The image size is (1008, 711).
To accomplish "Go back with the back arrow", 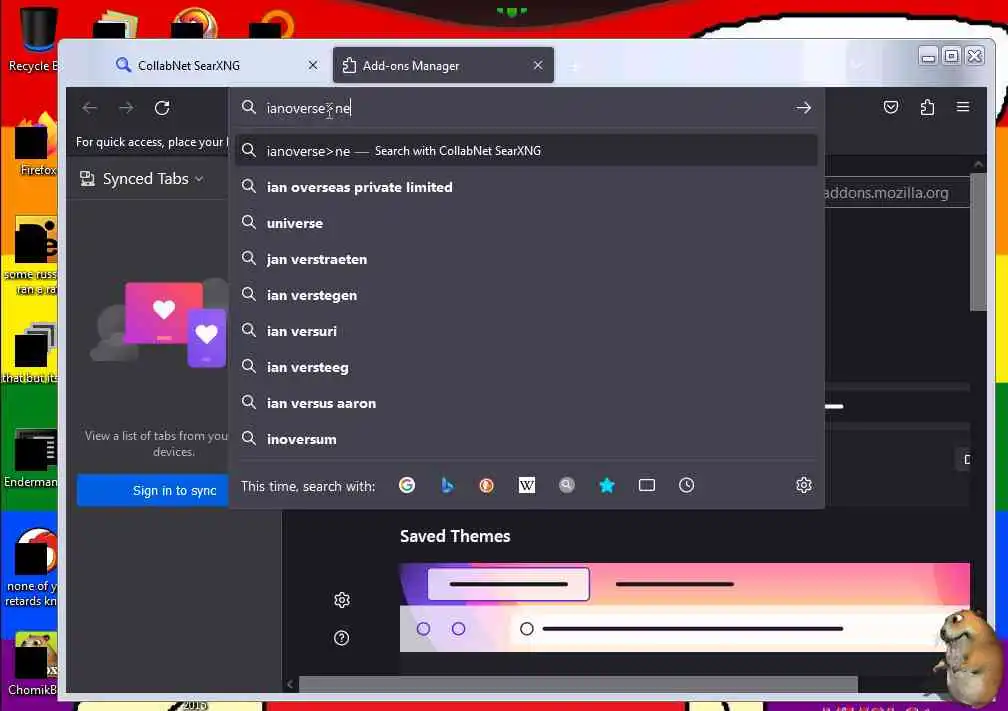I will tap(90, 108).
